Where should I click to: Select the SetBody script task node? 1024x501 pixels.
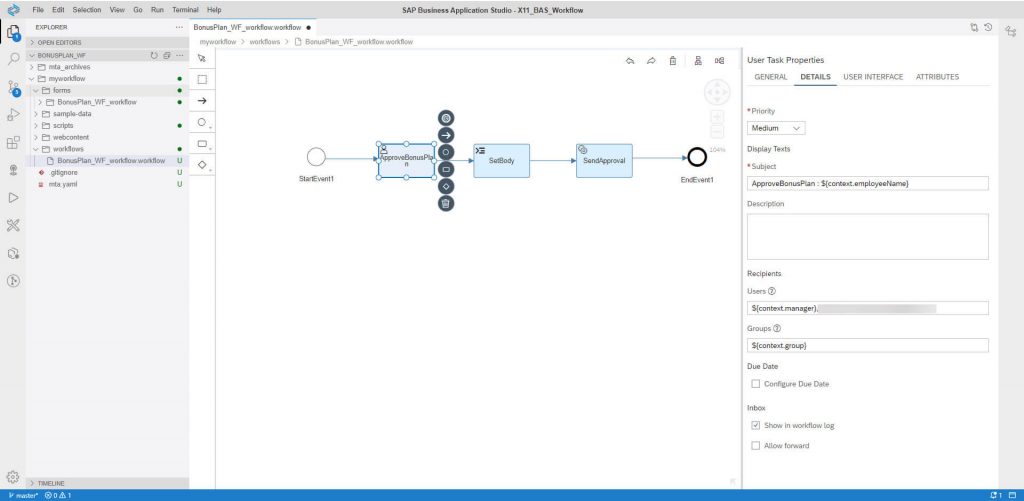point(502,161)
